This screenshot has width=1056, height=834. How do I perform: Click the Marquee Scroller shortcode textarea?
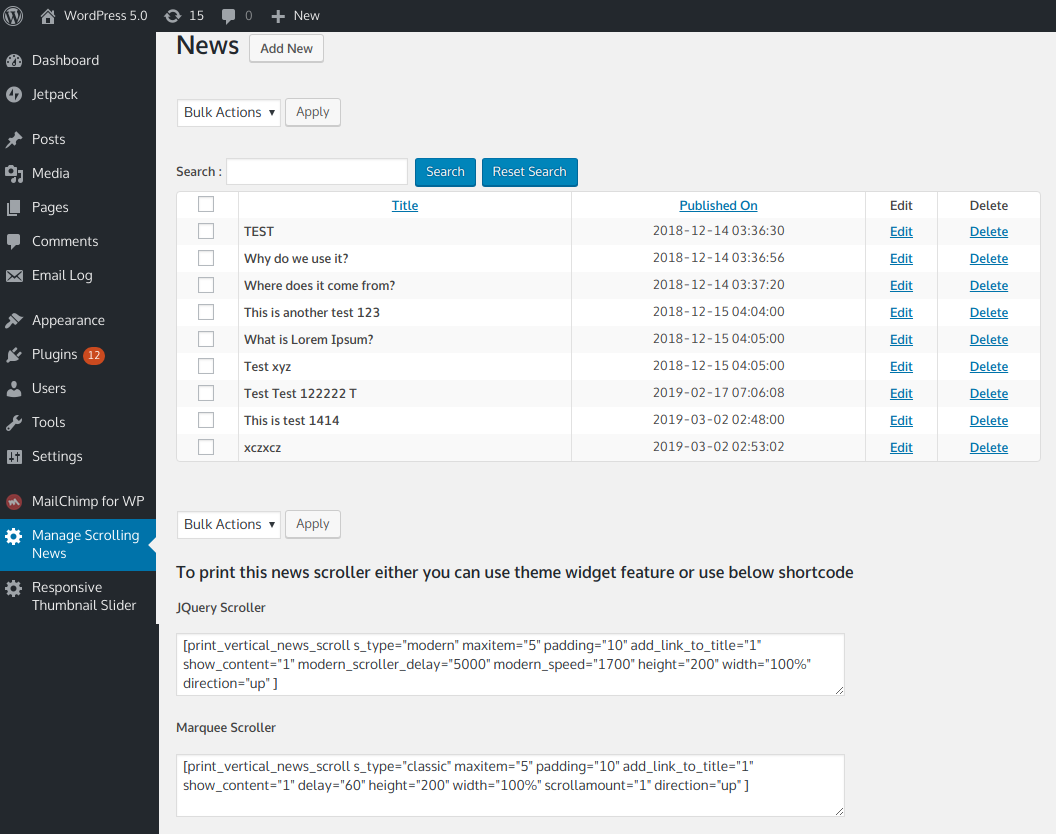(x=510, y=785)
